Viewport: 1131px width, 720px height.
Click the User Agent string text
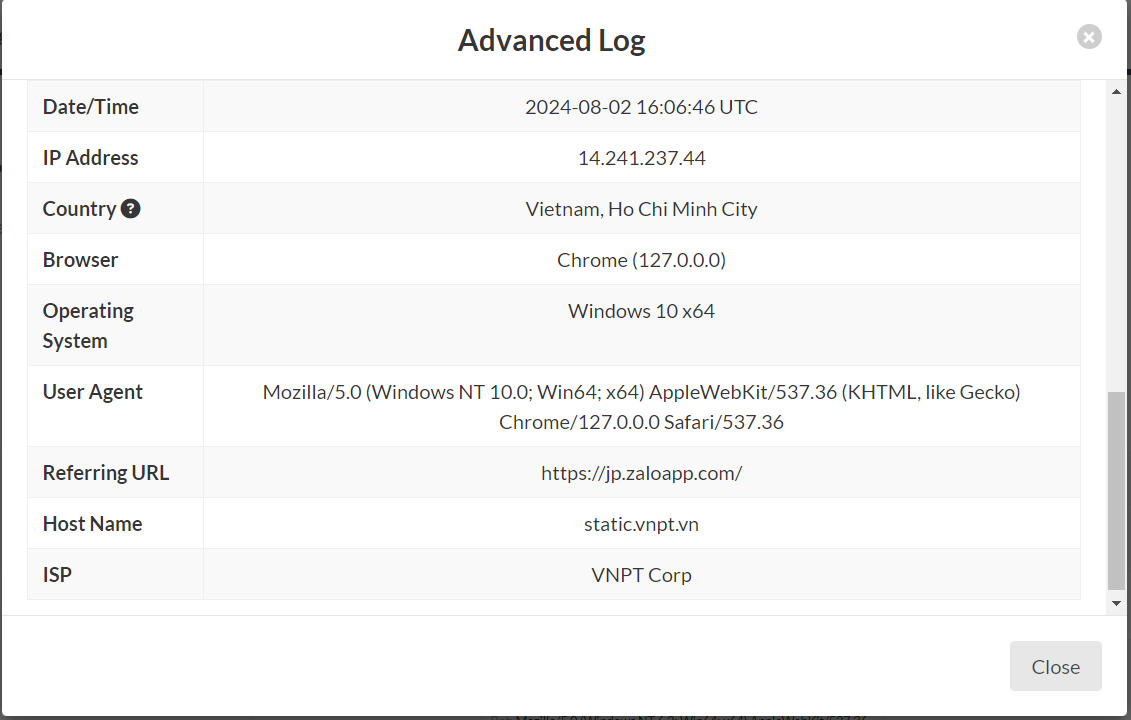click(x=641, y=407)
